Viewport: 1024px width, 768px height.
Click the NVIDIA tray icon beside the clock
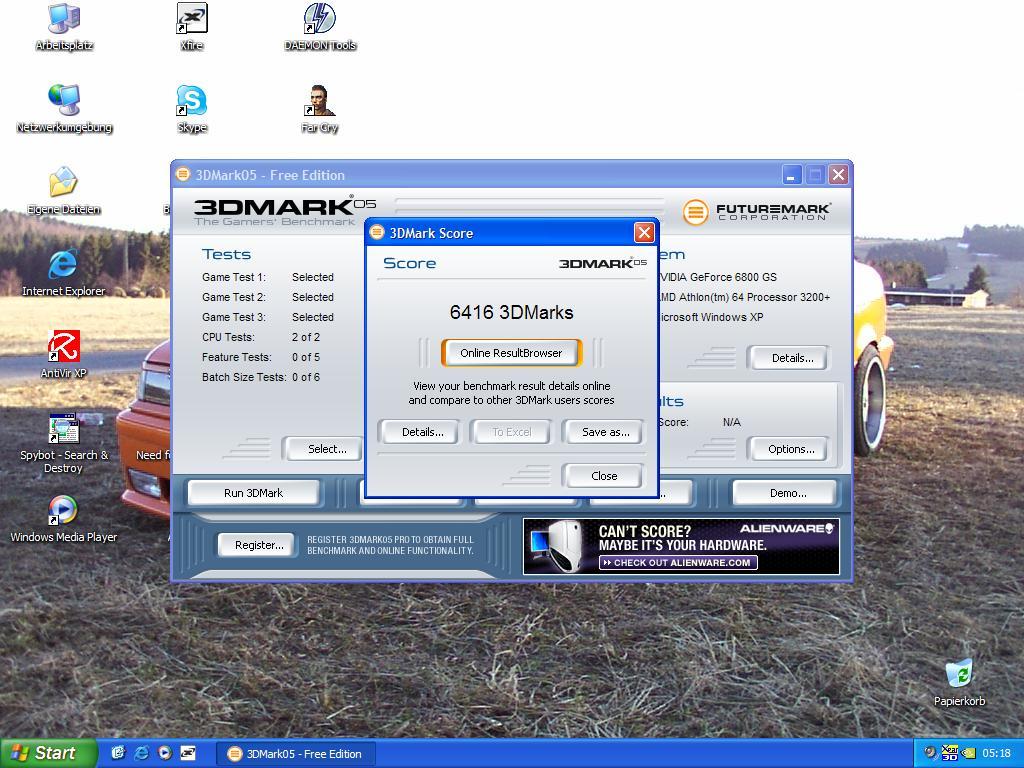click(968, 754)
